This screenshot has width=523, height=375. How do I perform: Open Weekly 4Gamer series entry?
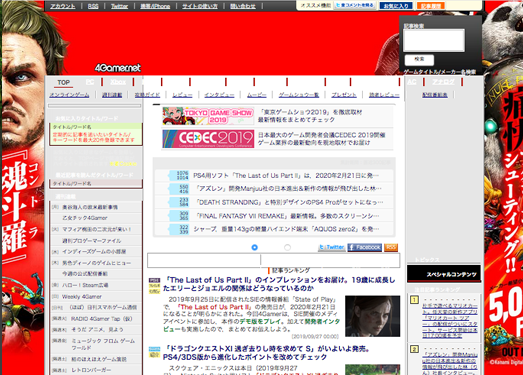[82, 297]
